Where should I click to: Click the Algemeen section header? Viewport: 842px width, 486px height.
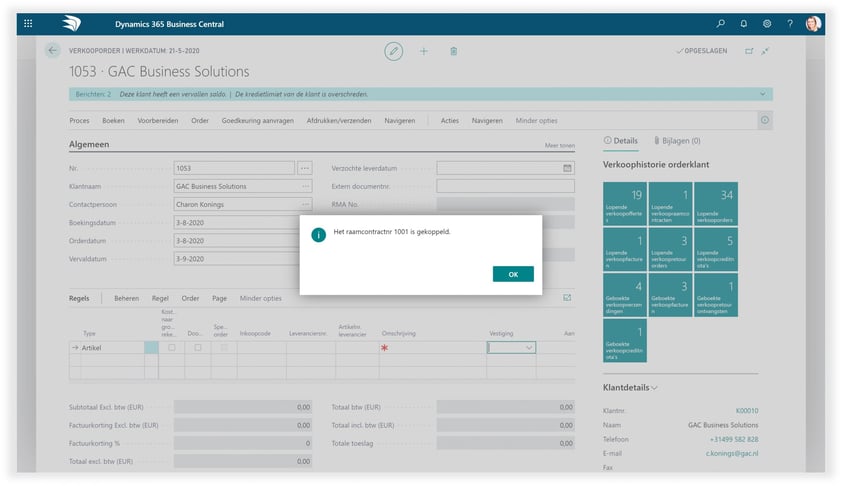click(x=89, y=144)
